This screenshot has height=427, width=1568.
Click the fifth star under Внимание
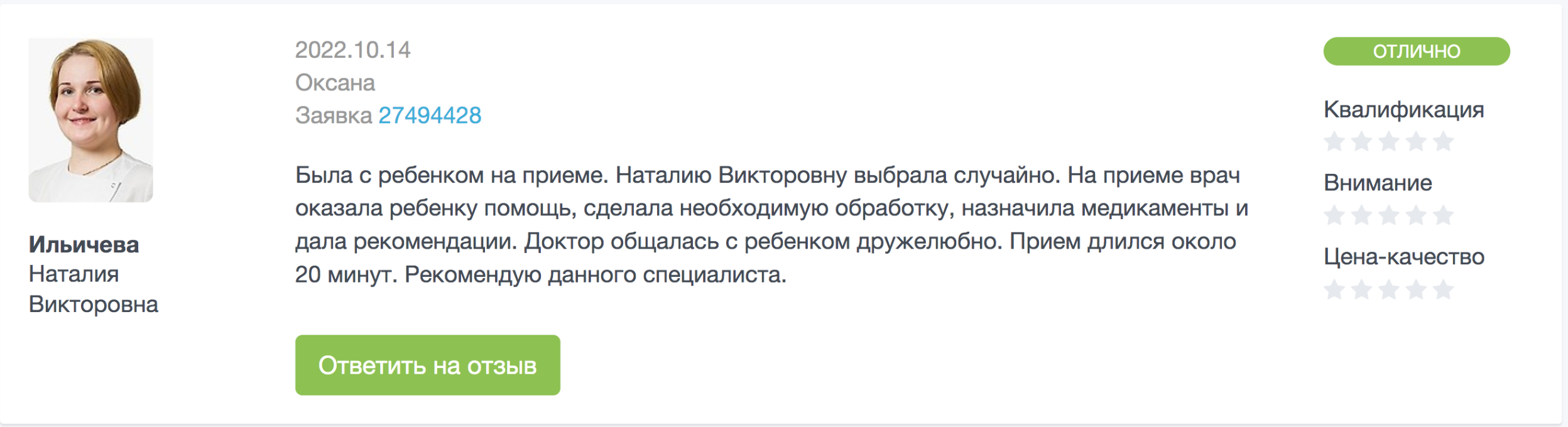(1444, 215)
